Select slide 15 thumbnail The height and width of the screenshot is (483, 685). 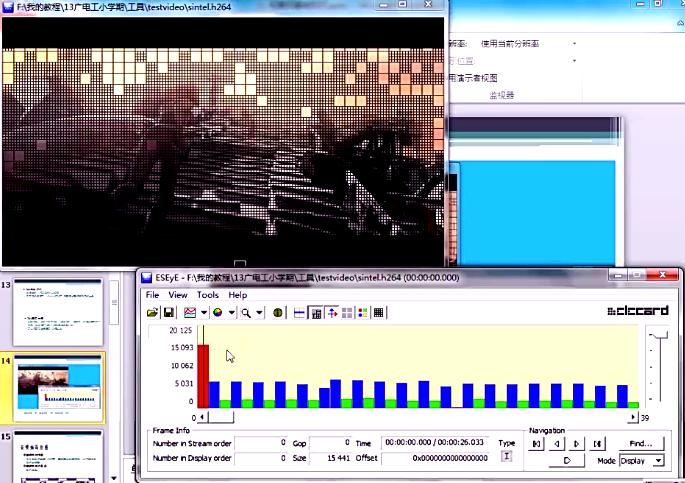(x=58, y=456)
